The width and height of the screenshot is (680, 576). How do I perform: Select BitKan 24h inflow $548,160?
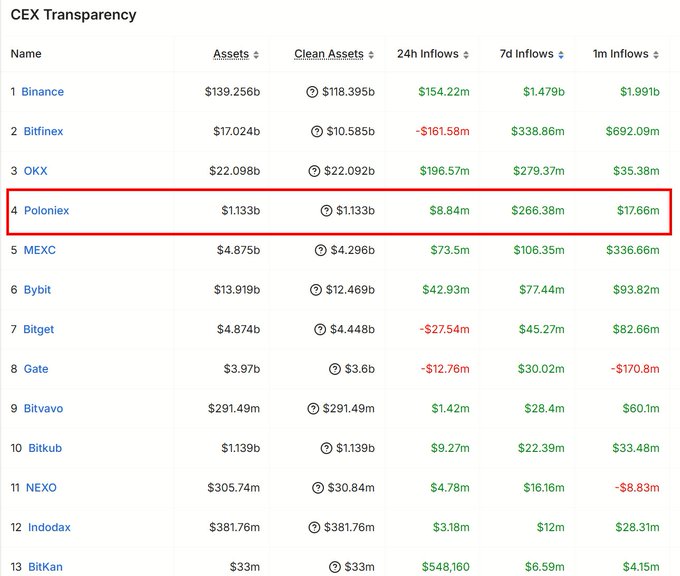pyautogui.click(x=446, y=567)
